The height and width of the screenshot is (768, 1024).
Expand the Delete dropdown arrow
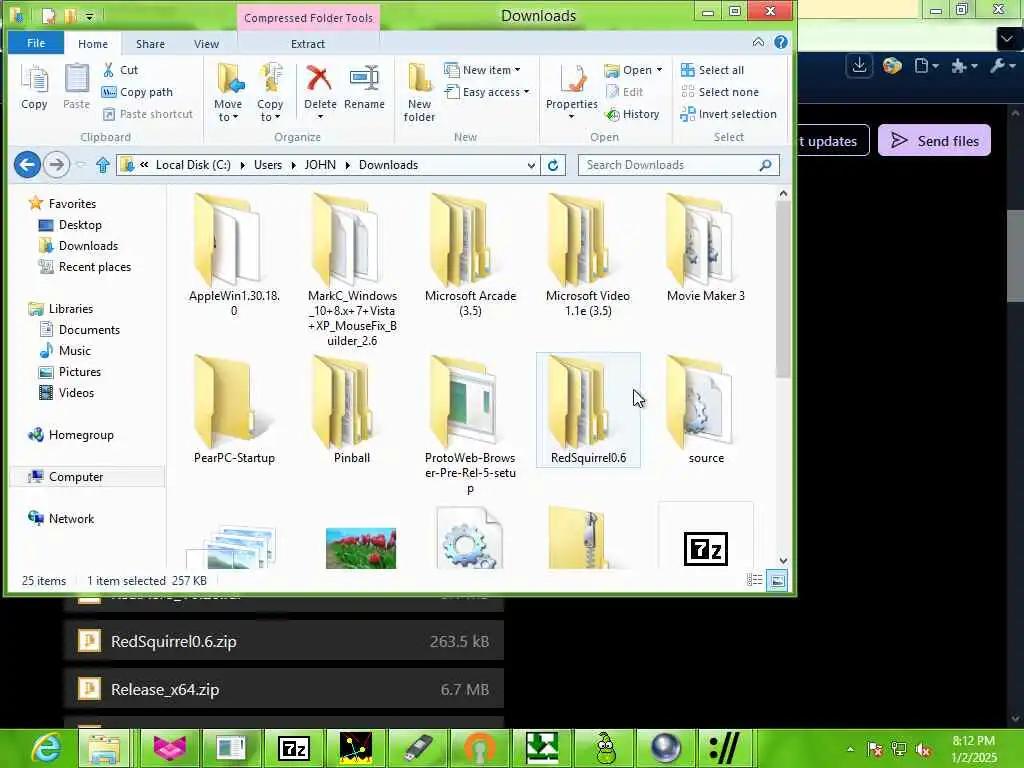[320, 117]
